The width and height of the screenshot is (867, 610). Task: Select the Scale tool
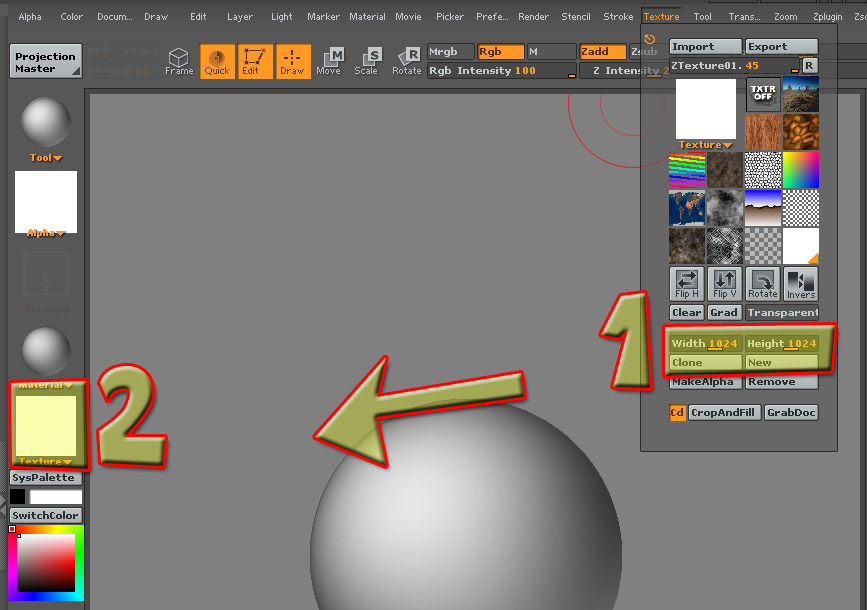(x=367, y=61)
